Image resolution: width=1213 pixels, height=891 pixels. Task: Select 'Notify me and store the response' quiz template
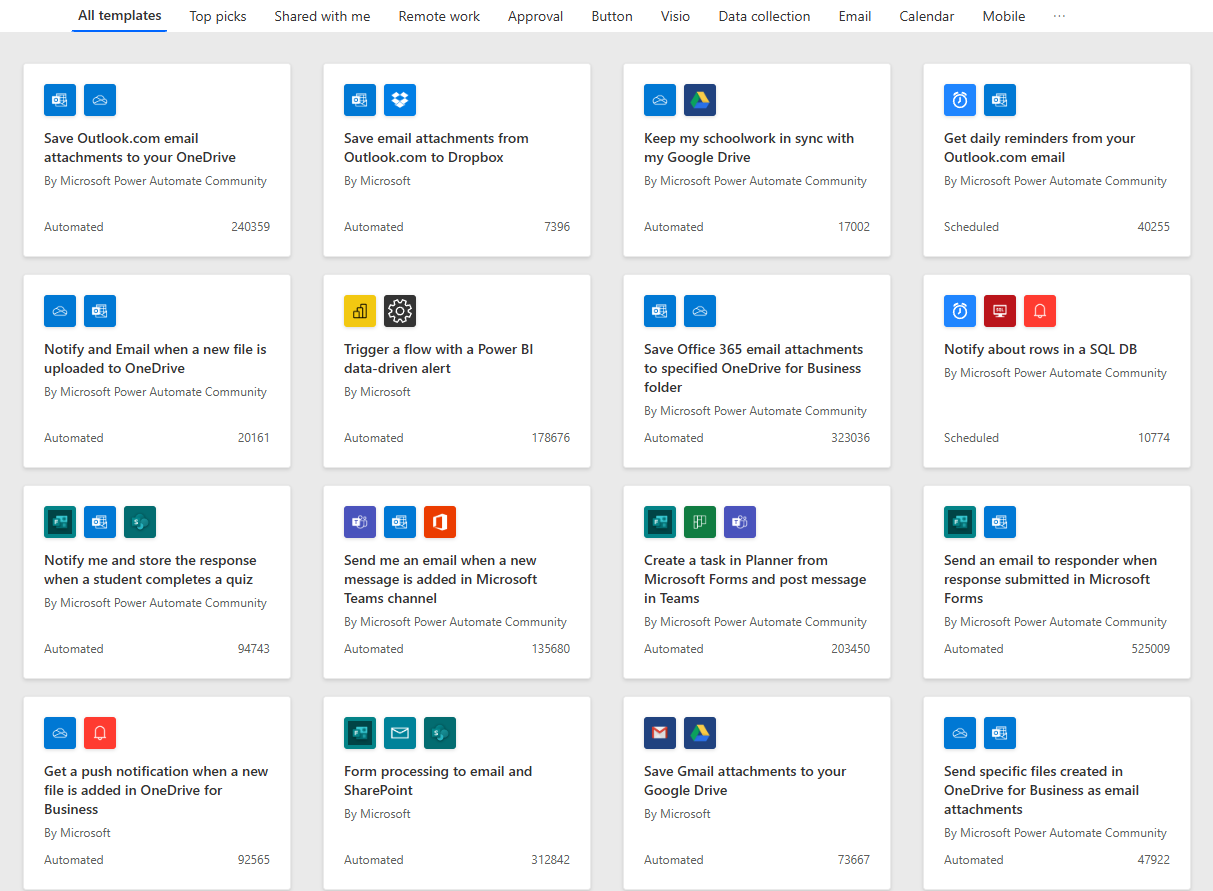[x=150, y=570]
